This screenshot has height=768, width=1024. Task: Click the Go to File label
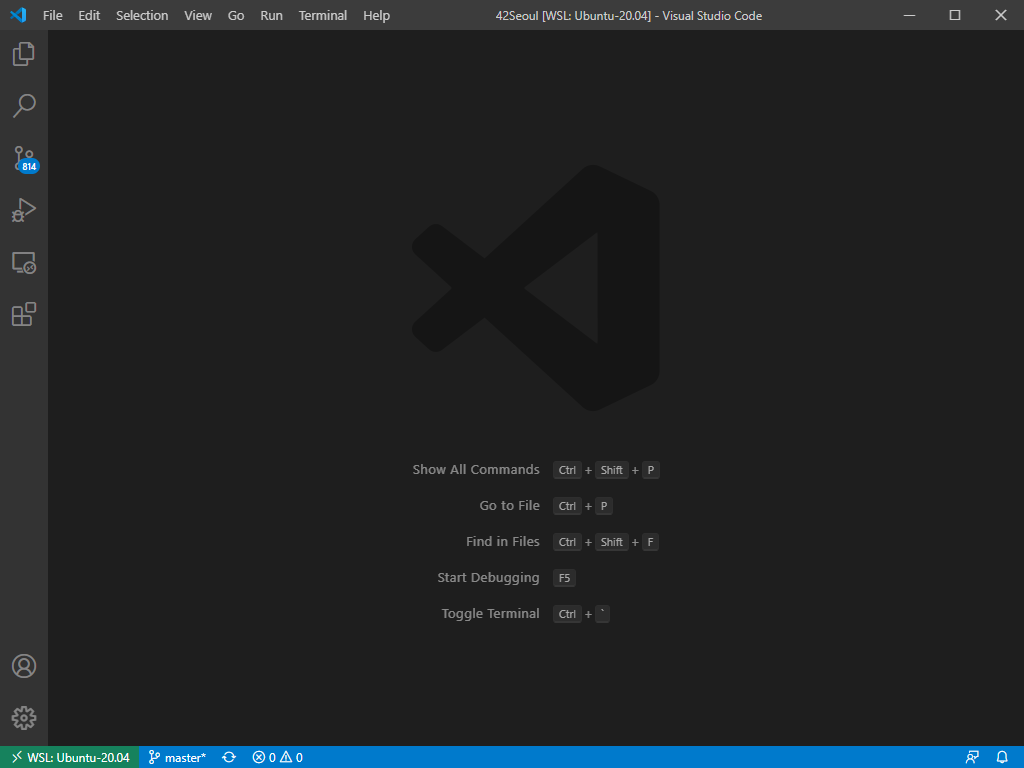(x=509, y=505)
